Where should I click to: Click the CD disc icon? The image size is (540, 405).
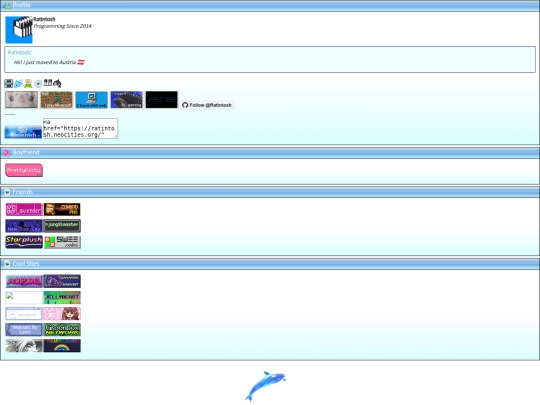[38, 83]
